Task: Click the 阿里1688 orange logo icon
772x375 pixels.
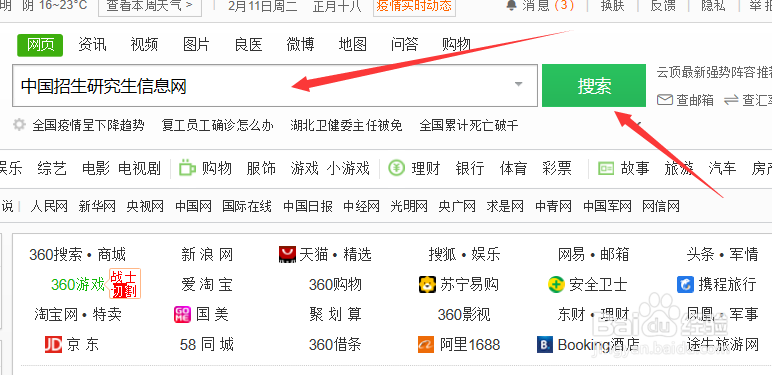Action: [426, 344]
